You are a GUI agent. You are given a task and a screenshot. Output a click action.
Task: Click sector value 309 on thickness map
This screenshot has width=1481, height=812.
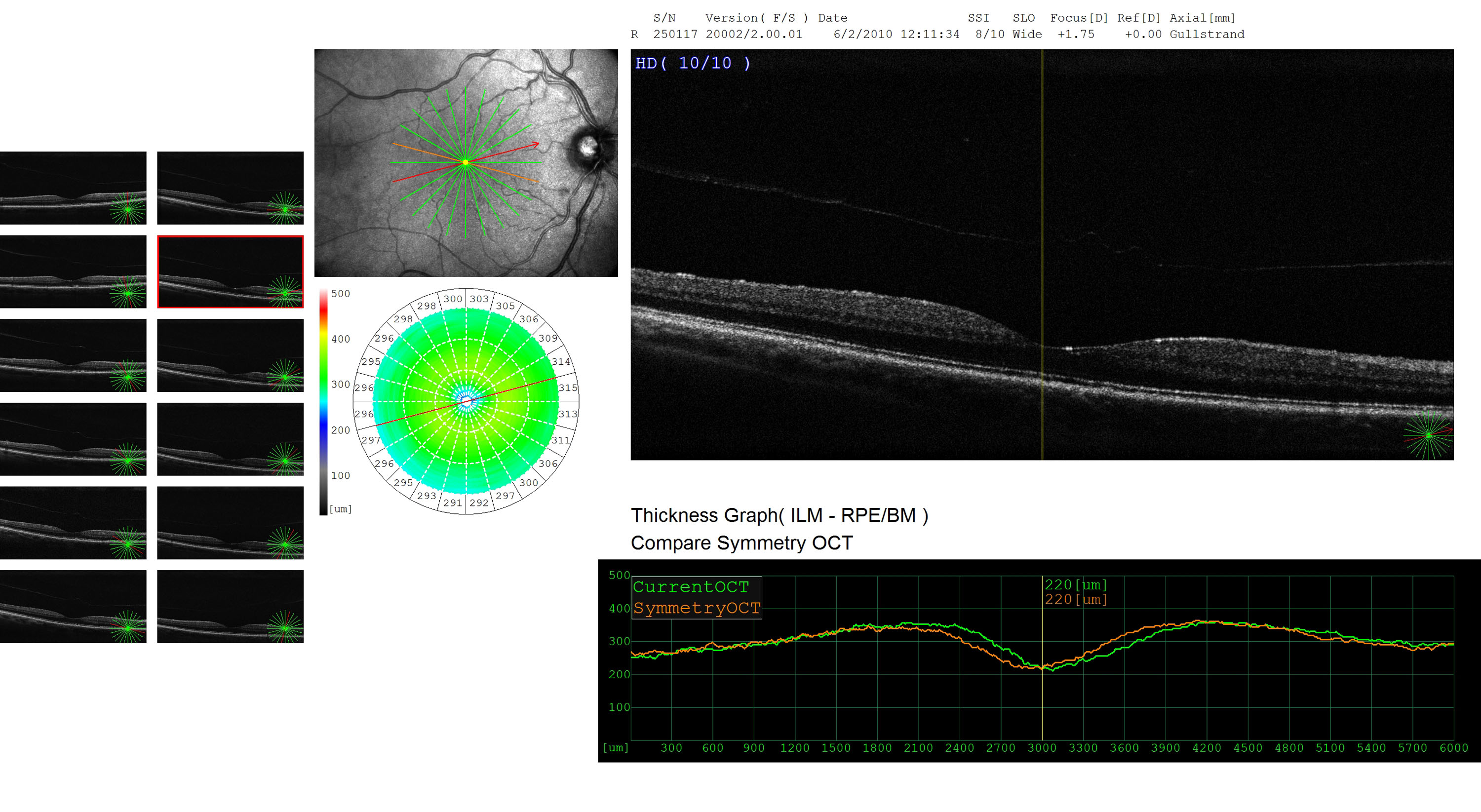click(548, 338)
